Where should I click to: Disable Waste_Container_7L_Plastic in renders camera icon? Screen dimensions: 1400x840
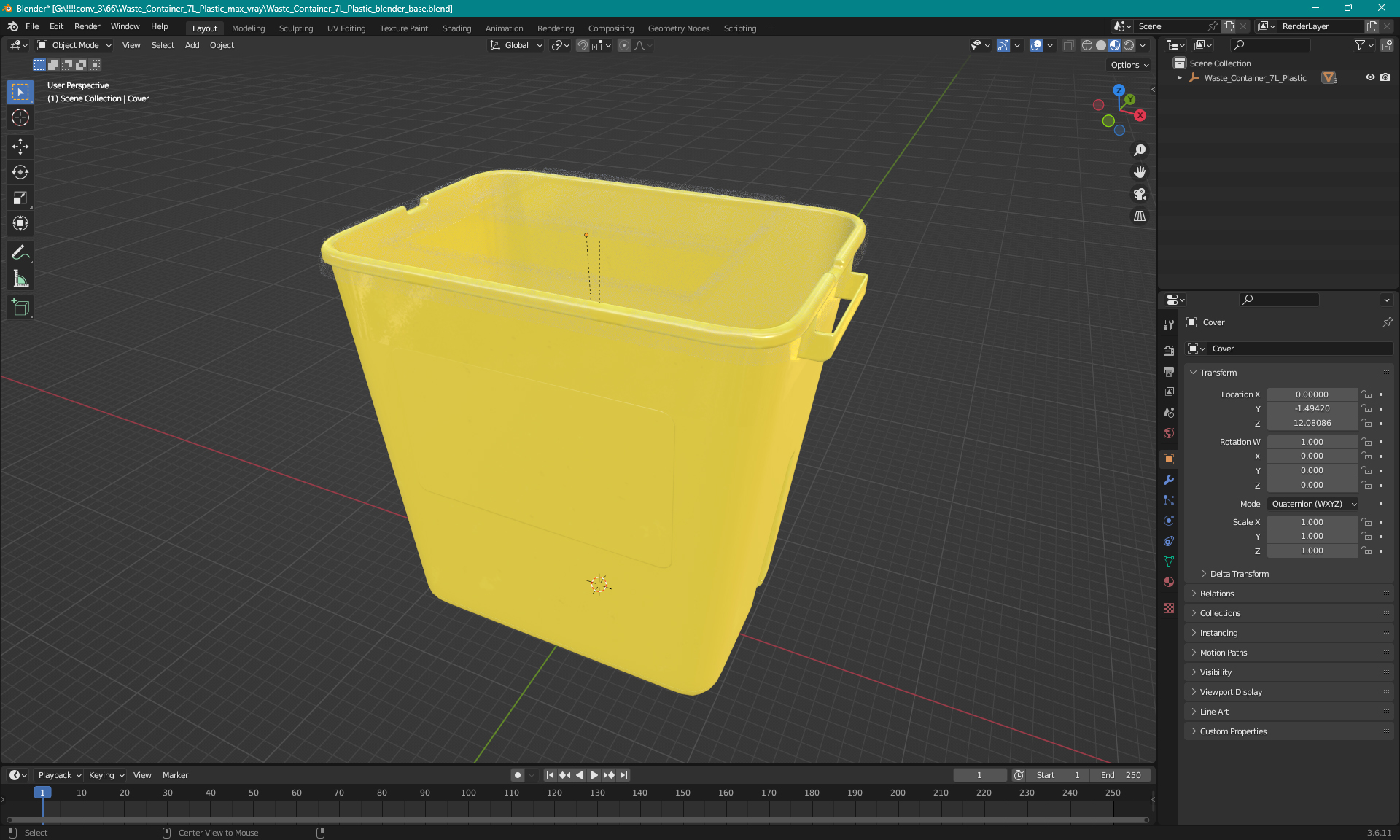click(x=1385, y=77)
